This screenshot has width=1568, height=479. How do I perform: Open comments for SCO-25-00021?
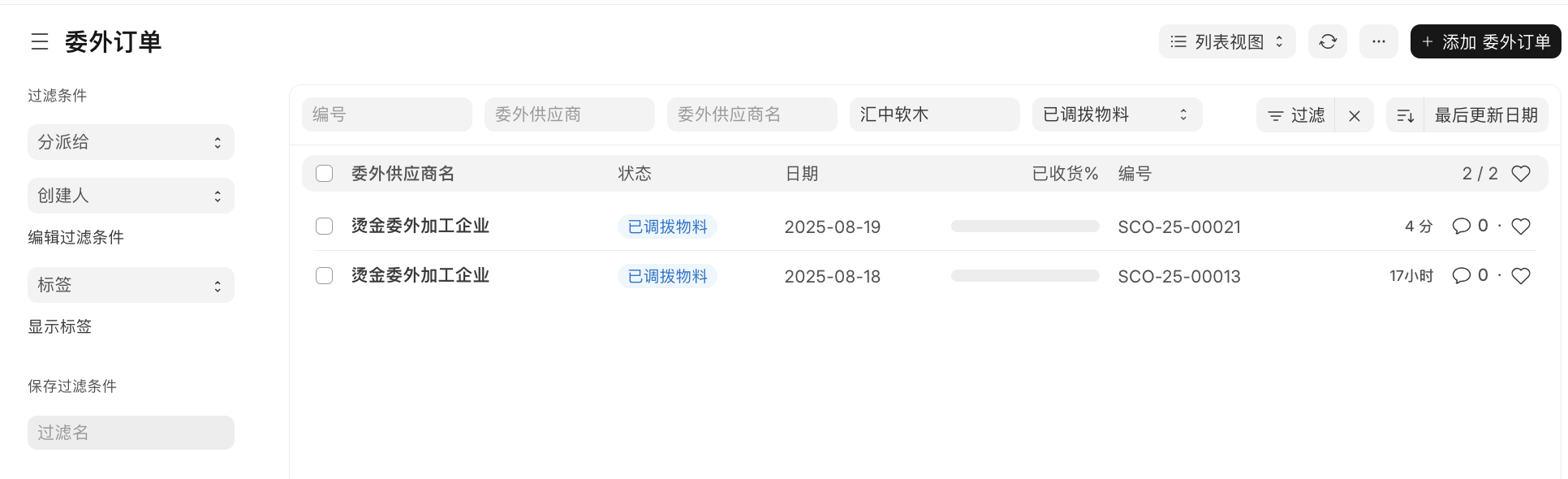[1462, 227]
